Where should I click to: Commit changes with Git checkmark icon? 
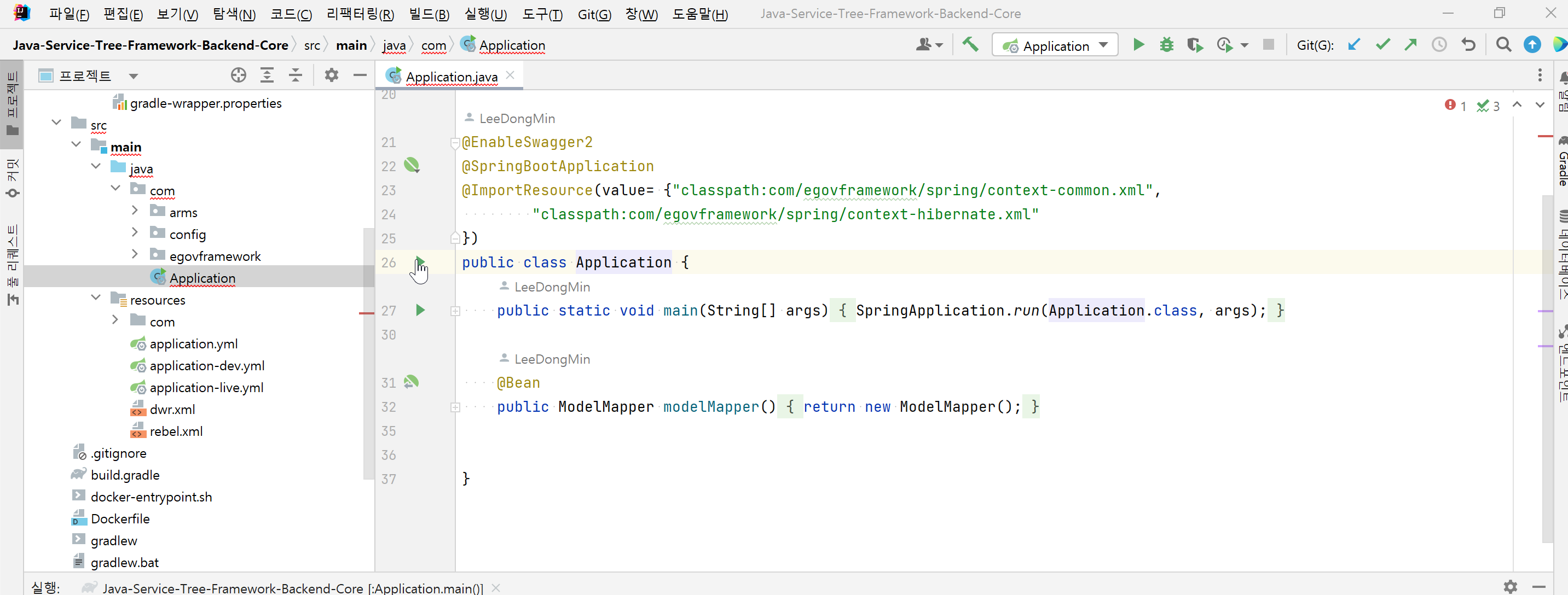click(x=1382, y=45)
